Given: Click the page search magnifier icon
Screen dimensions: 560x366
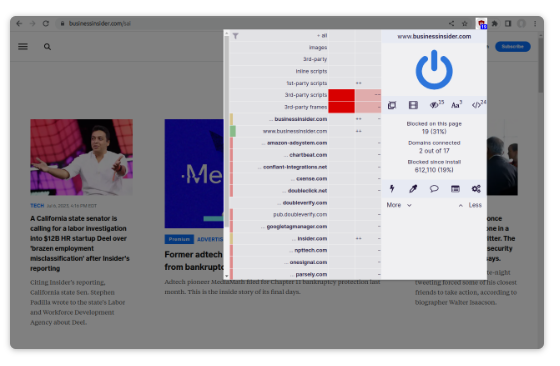Looking at the screenshot, I should [47, 46].
